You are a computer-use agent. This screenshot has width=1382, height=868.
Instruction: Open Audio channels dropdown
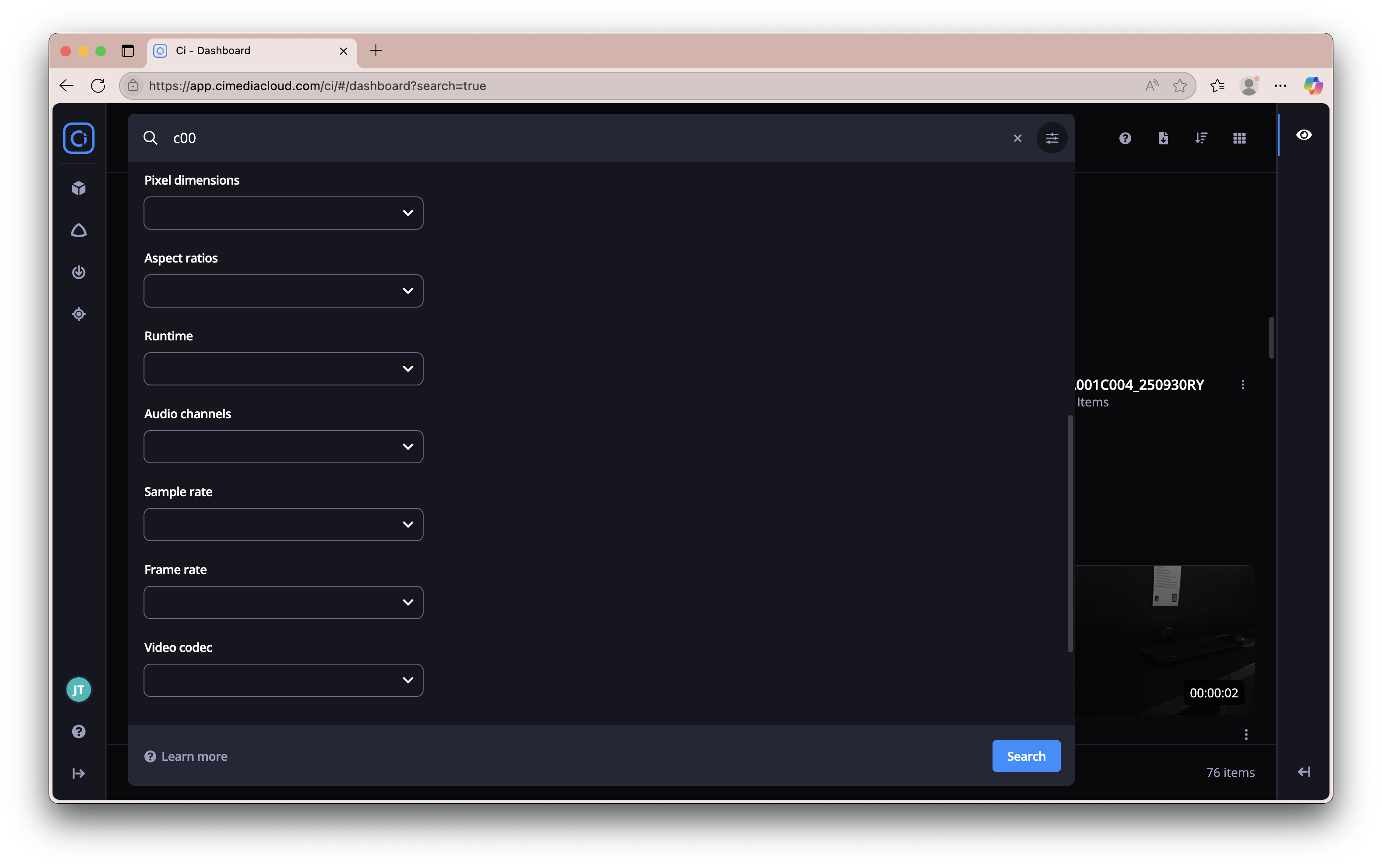coord(284,446)
